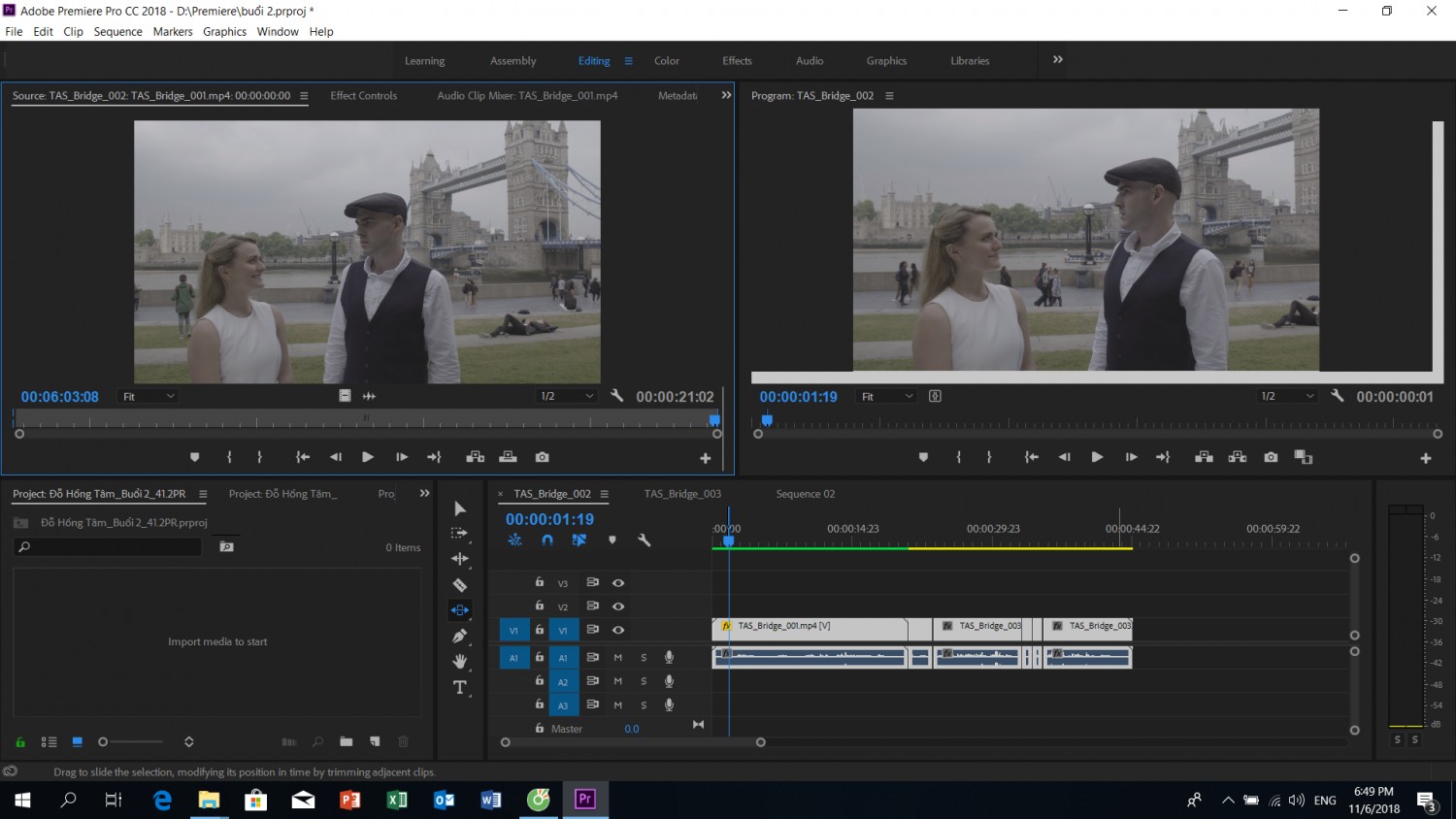Open Program monitor 1/2 resolution dropdown
1456x819 pixels.
pos(1287,396)
